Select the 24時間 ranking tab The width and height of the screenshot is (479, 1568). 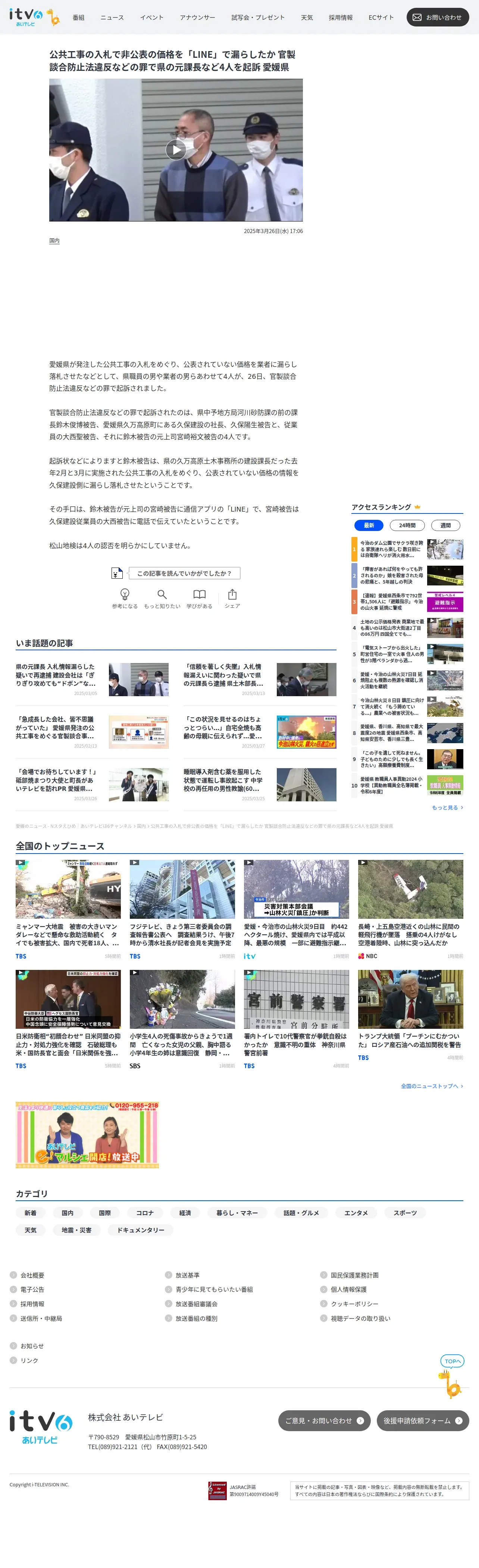click(x=407, y=525)
